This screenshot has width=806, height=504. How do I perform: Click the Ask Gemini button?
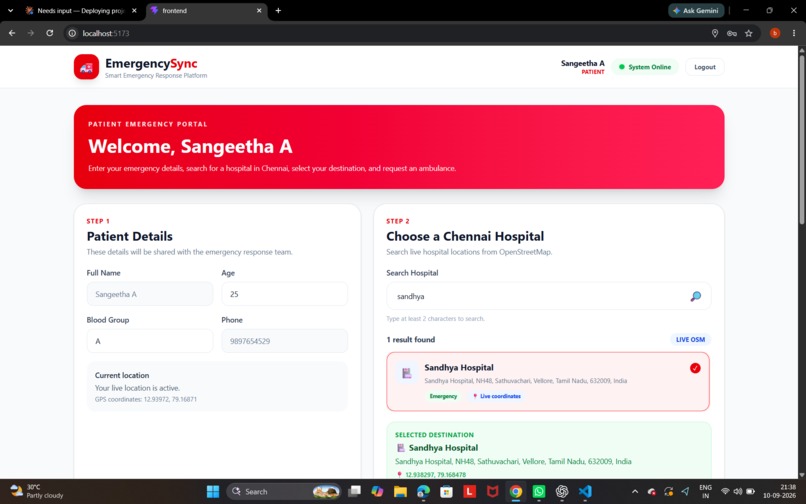coord(696,10)
